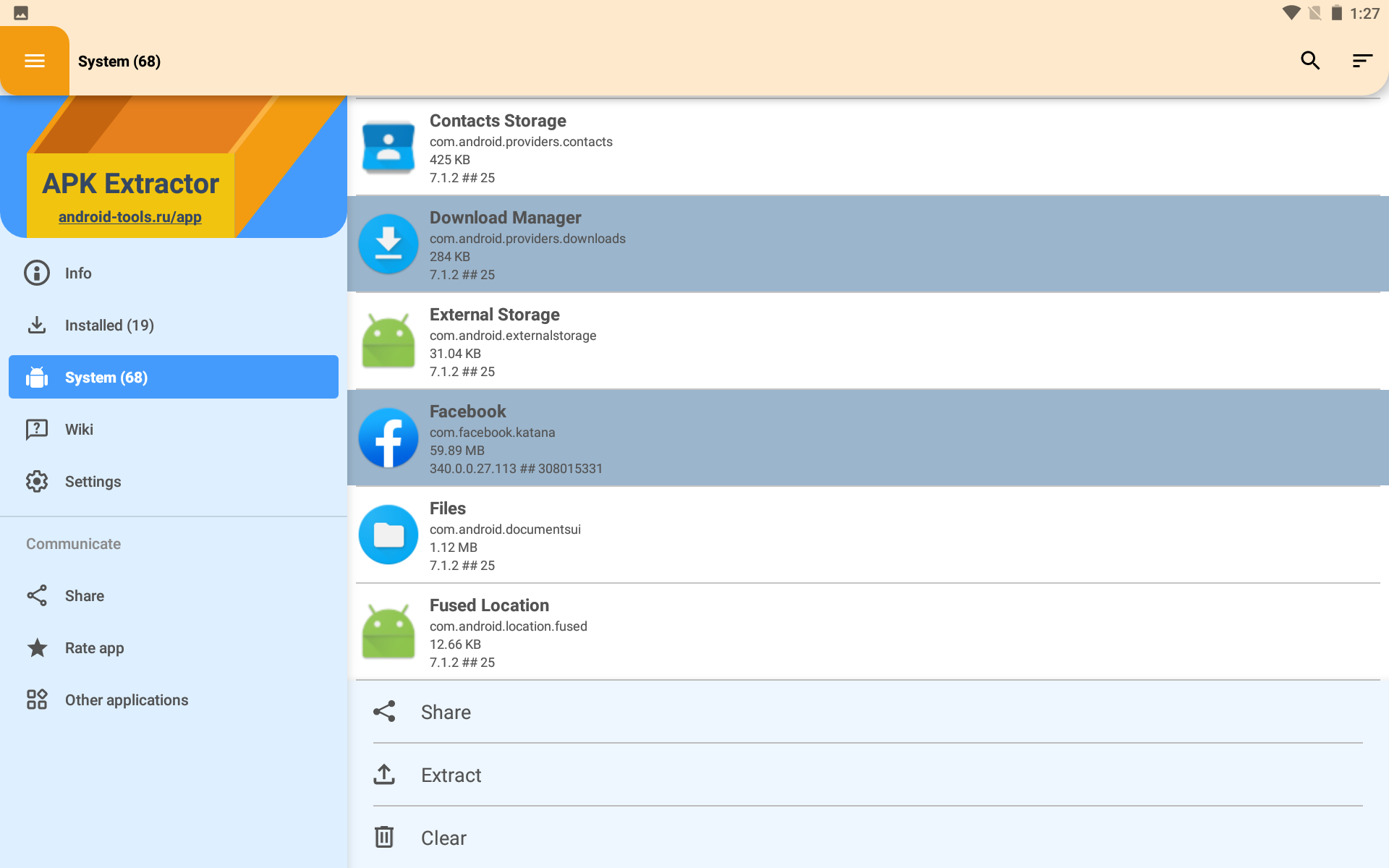Open the Wiki menu item

[174, 429]
